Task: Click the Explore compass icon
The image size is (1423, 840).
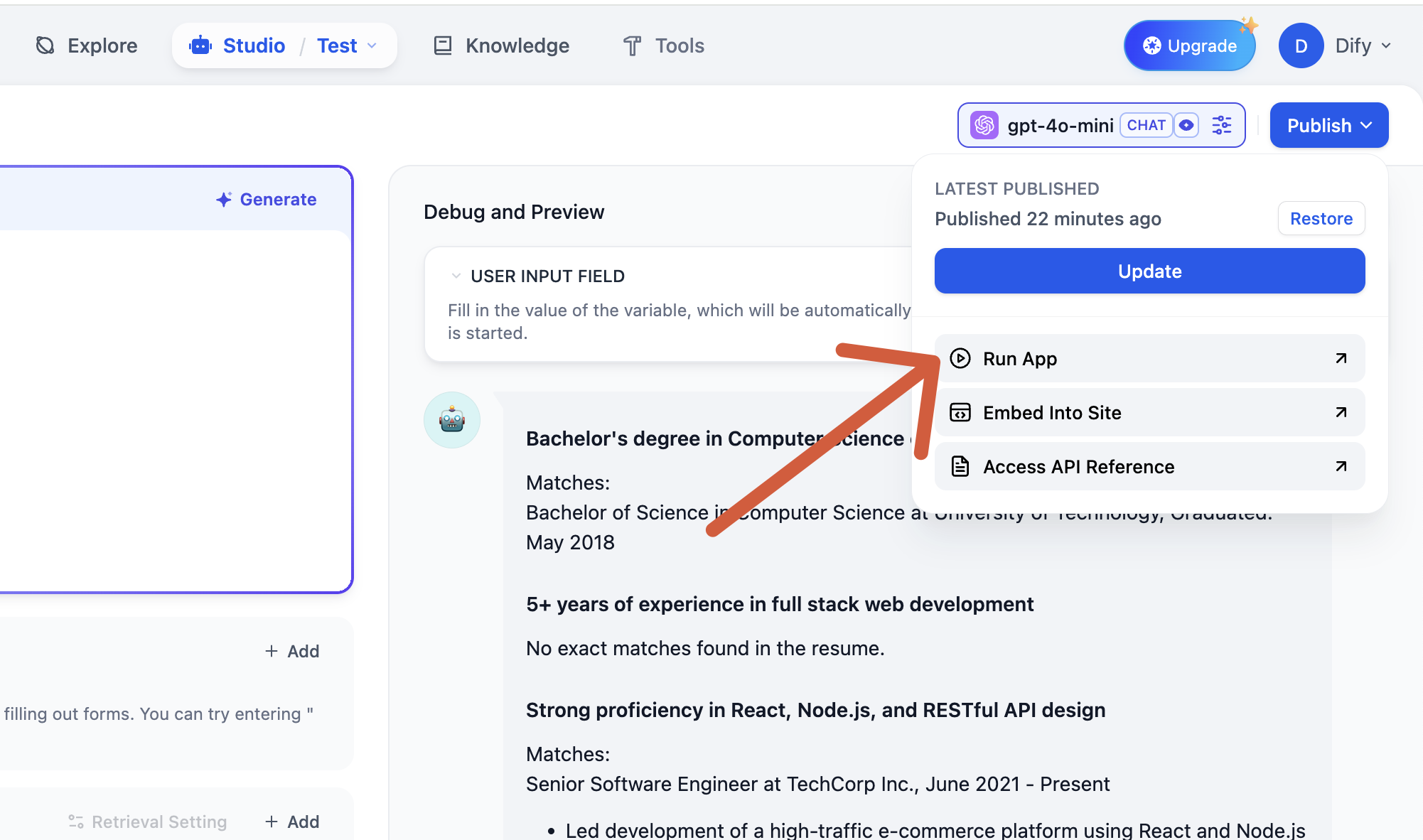Action: coord(45,45)
